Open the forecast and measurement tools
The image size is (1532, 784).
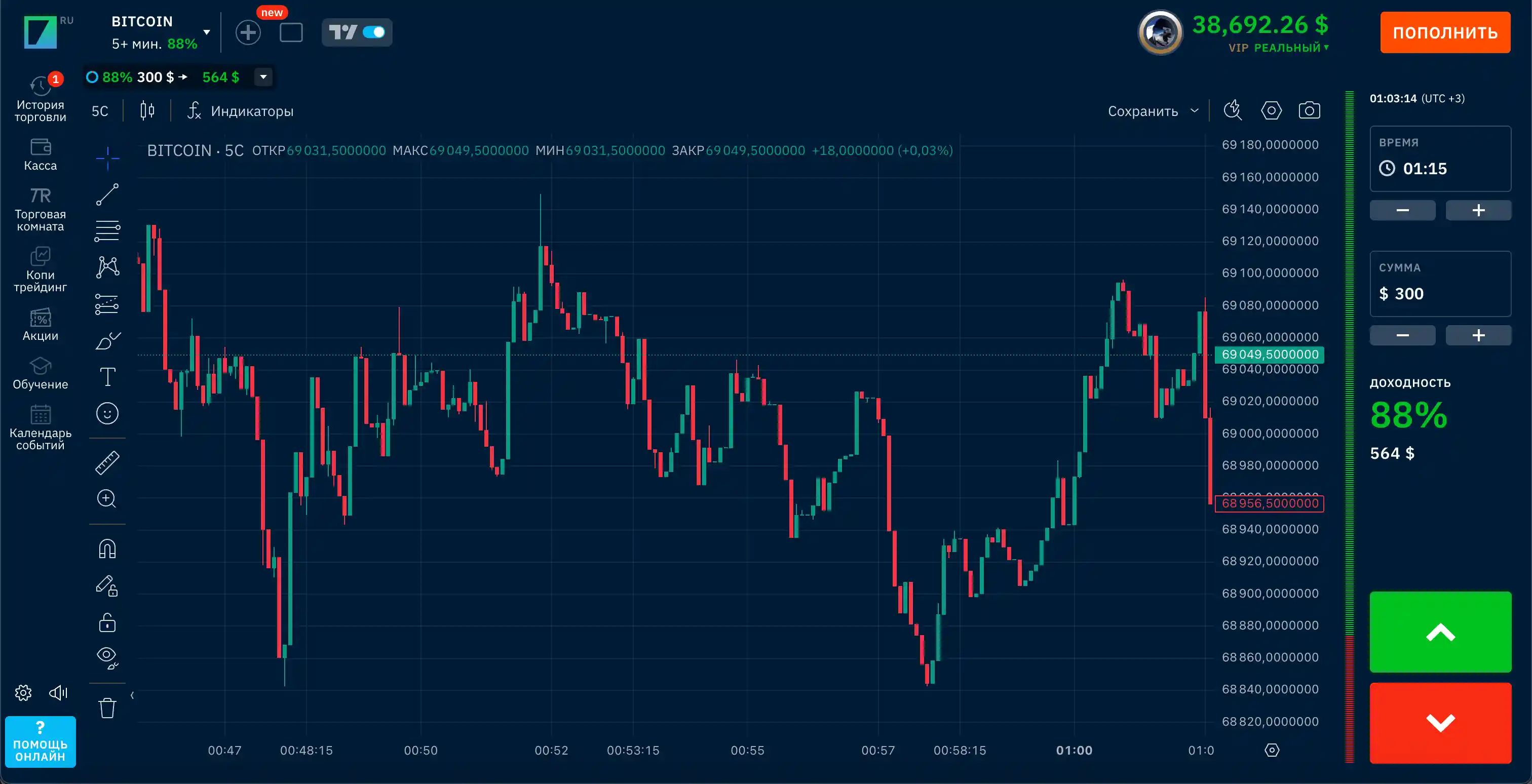pyautogui.click(x=107, y=304)
